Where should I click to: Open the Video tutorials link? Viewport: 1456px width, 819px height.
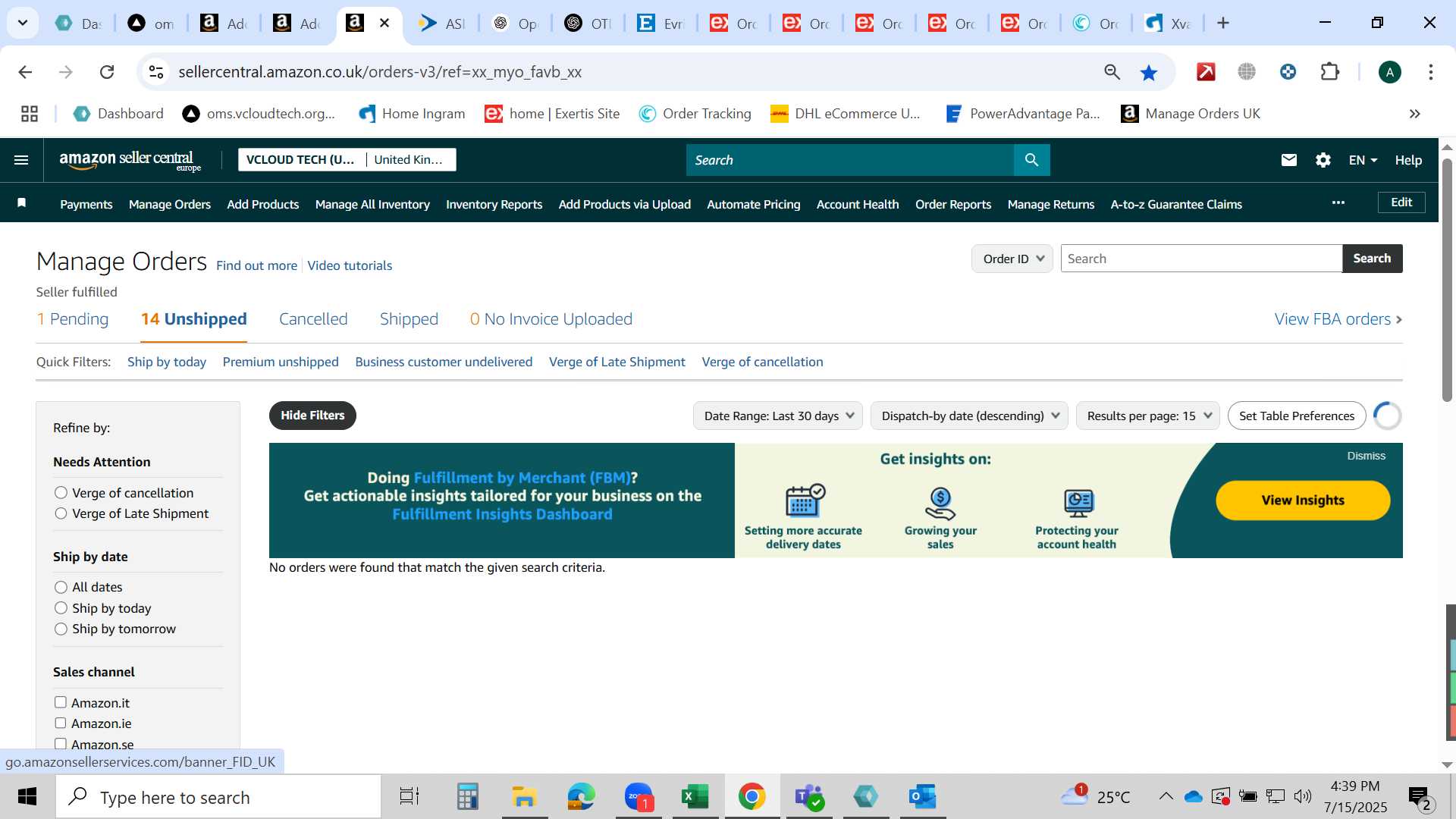pos(350,265)
